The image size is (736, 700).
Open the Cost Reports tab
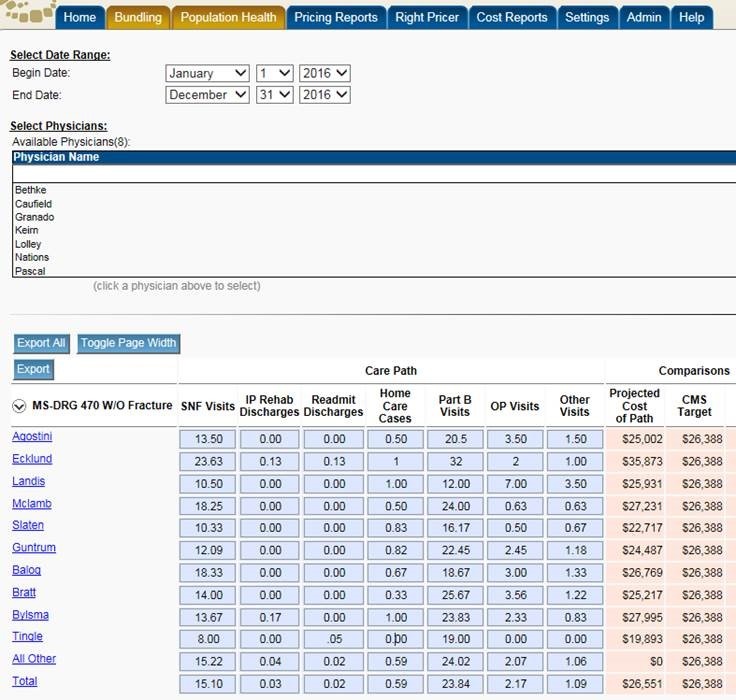(512, 17)
